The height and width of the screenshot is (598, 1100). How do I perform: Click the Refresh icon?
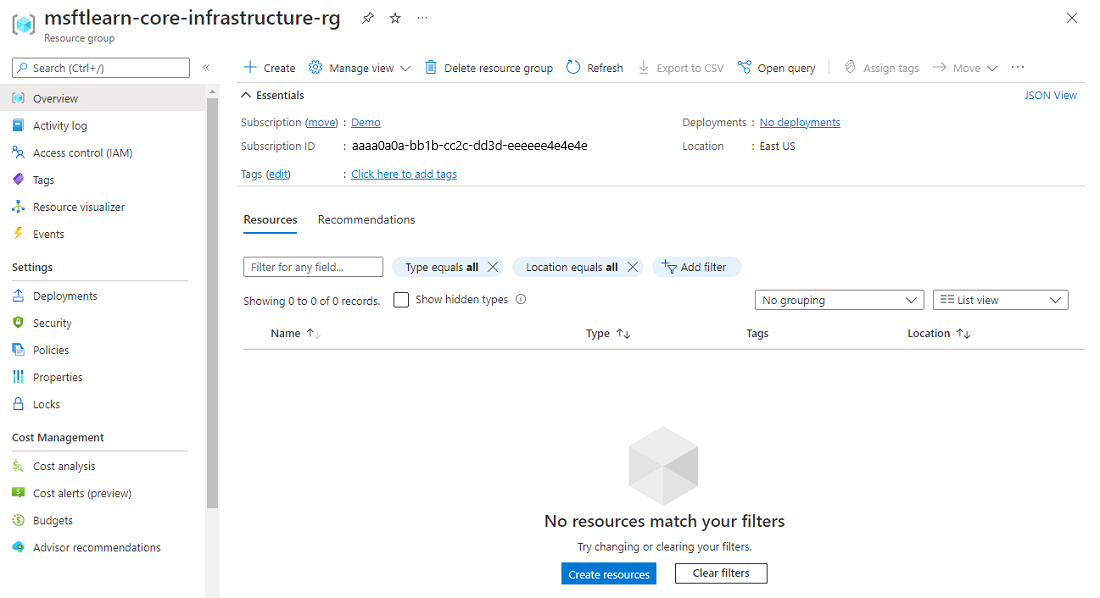[x=573, y=67]
